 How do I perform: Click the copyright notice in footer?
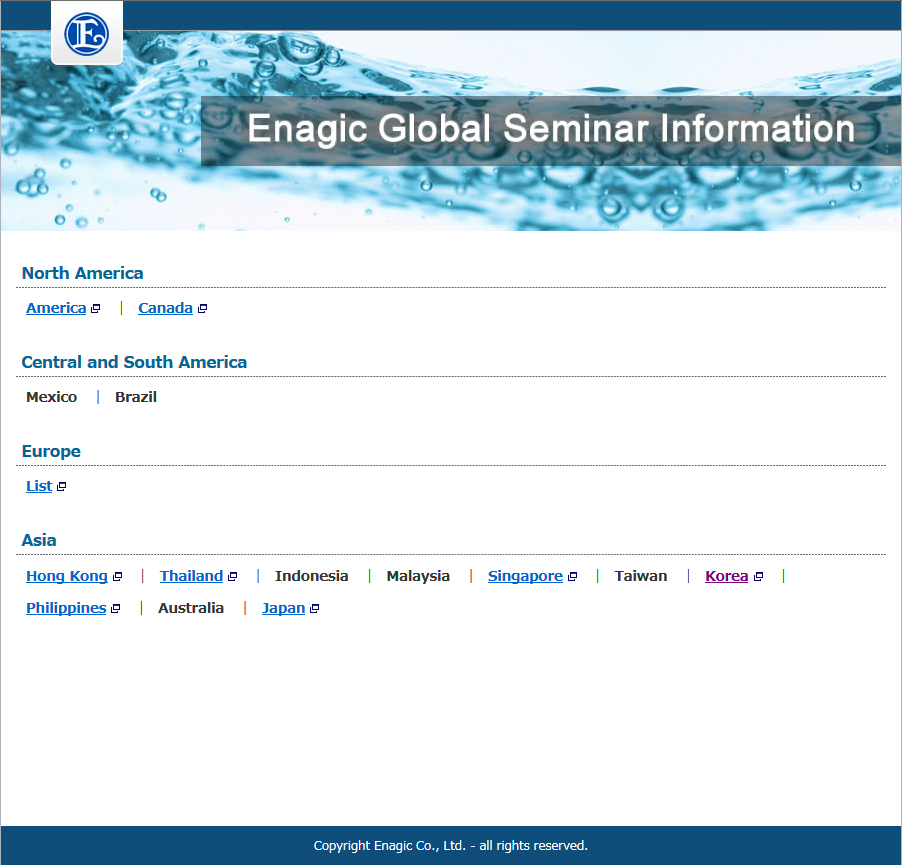[x=450, y=845]
